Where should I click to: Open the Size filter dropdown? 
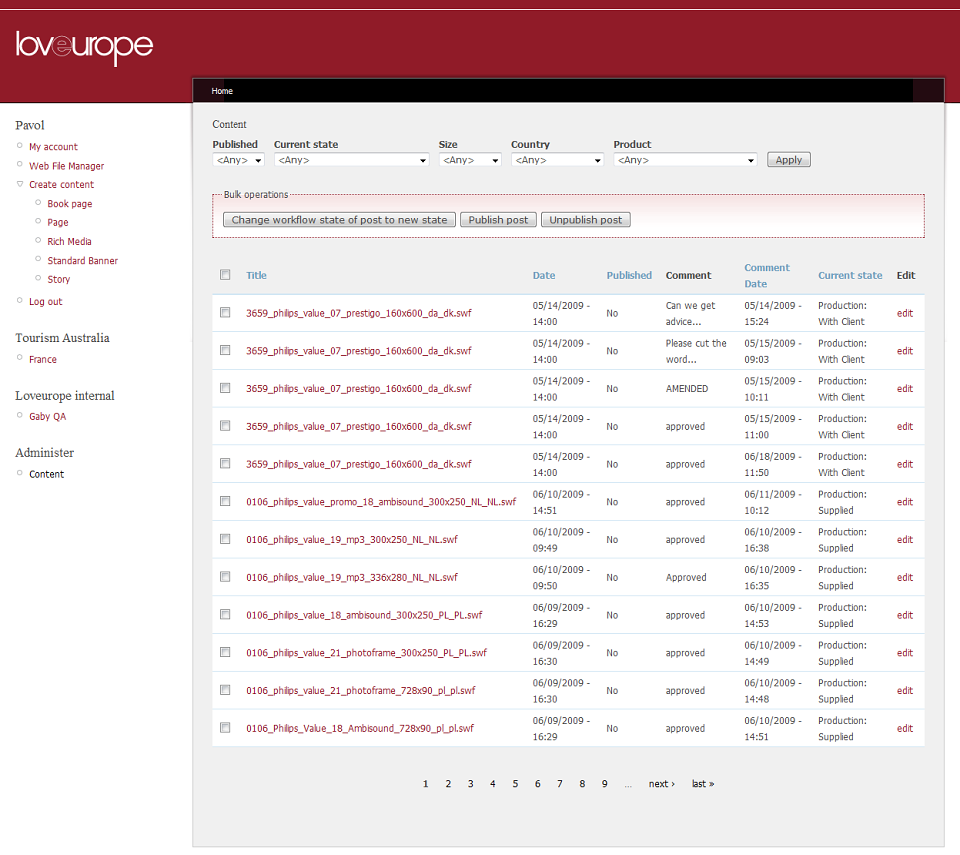click(470, 160)
